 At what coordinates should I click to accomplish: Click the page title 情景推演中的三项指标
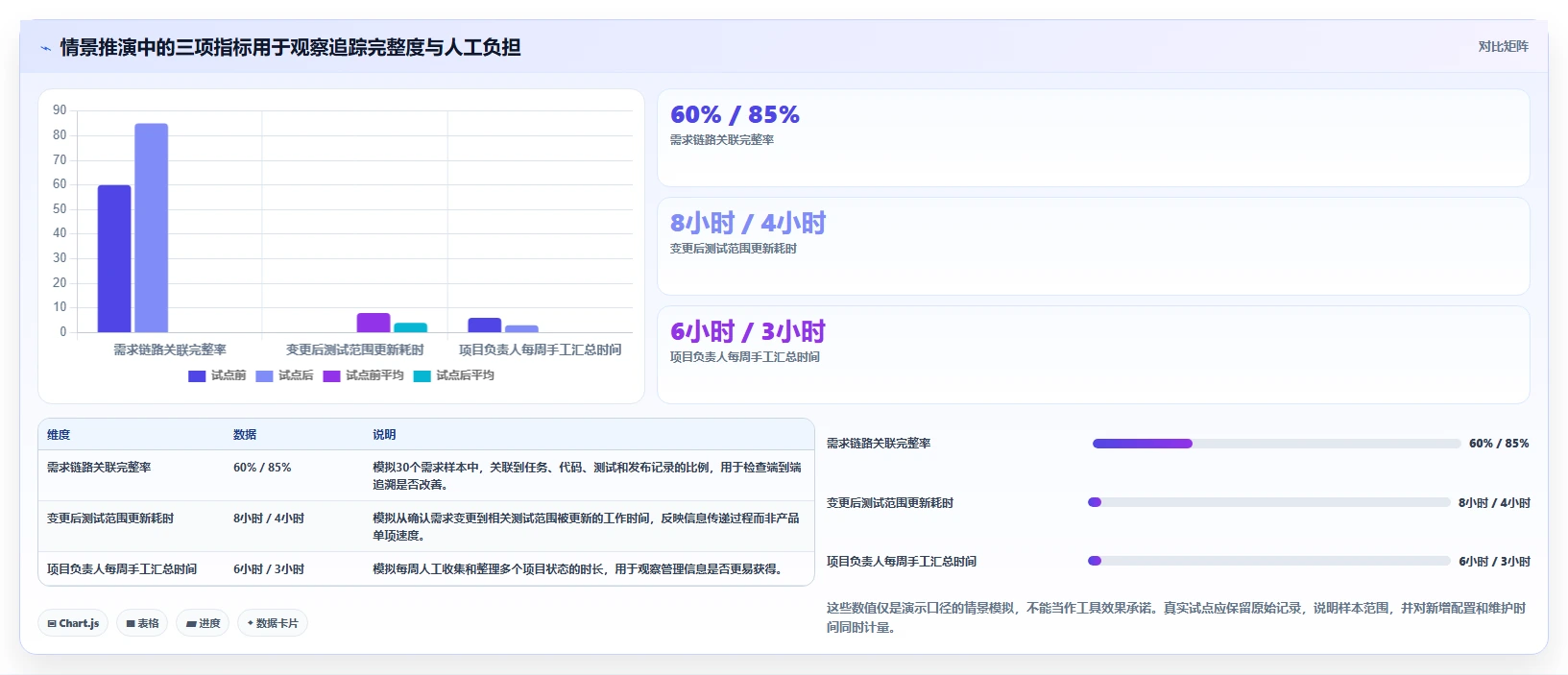pos(290,48)
